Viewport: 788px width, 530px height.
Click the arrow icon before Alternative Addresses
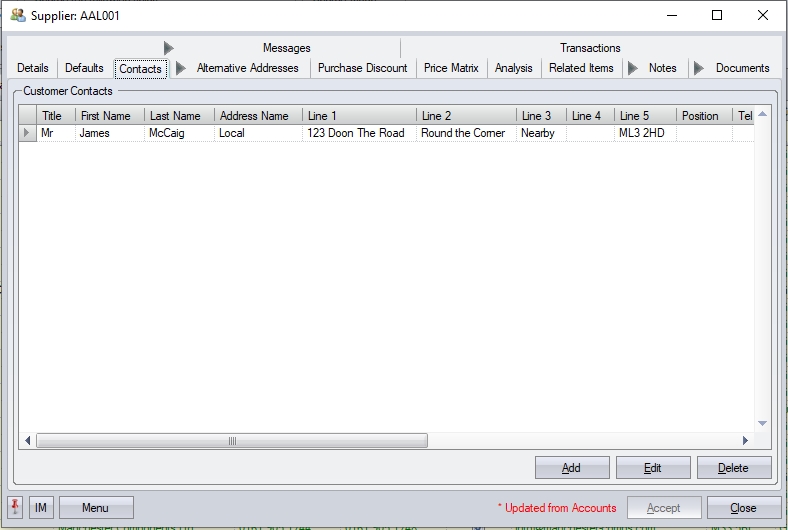click(x=181, y=68)
